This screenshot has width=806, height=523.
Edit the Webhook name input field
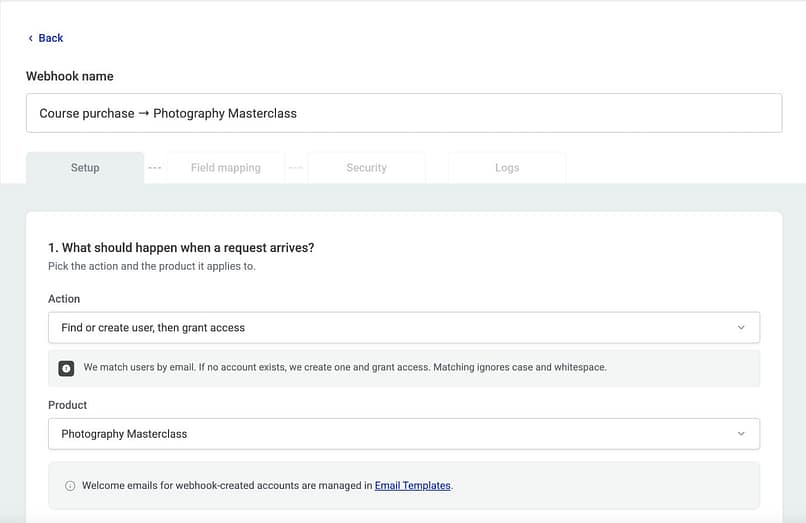pyautogui.click(x=404, y=113)
